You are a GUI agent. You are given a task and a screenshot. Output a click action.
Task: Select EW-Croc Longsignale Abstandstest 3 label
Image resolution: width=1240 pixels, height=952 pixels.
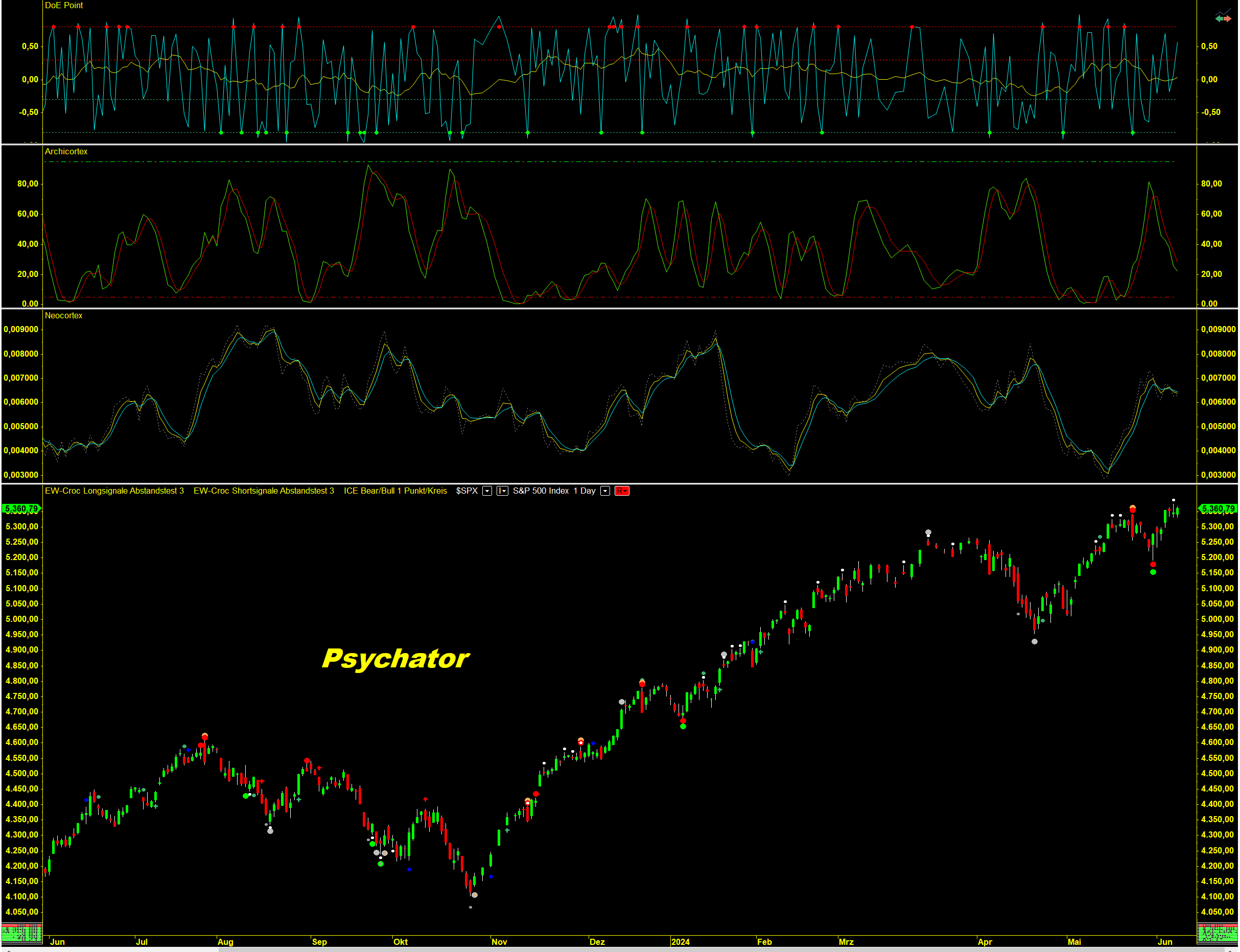[114, 491]
